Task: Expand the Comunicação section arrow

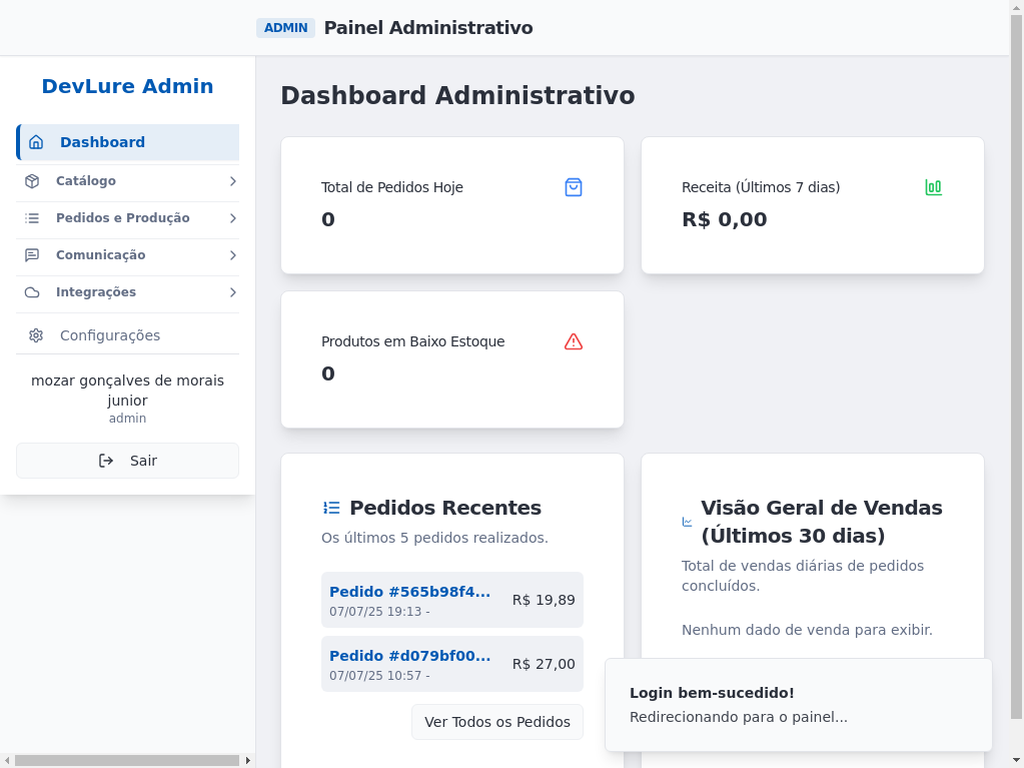Action: coord(232,255)
